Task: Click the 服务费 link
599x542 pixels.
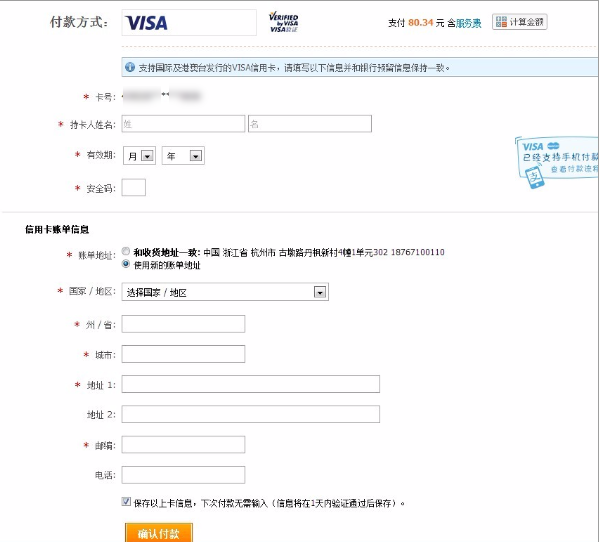Action: coord(468,23)
